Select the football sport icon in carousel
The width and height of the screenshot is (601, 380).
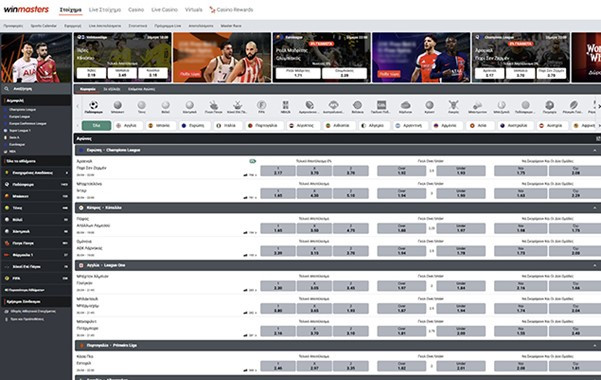pos(94,106)
